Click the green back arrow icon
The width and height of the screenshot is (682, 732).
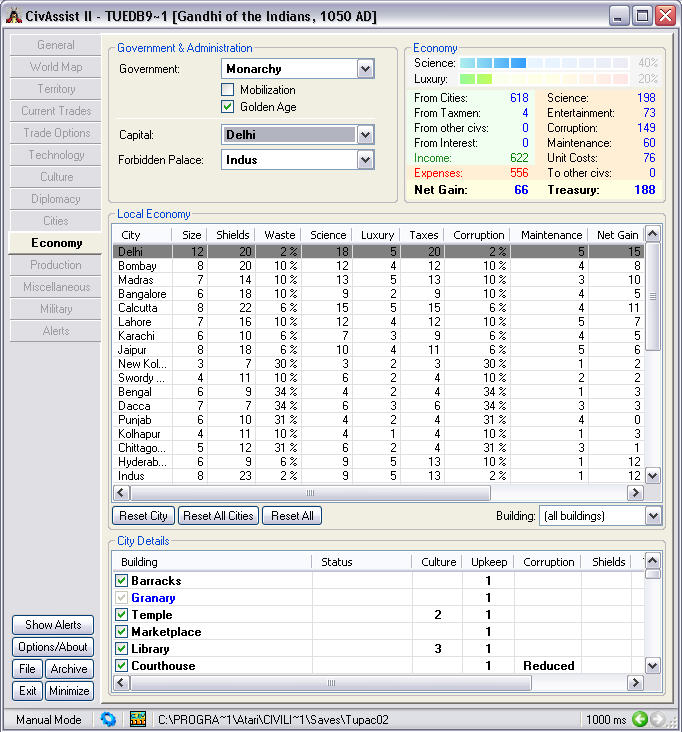pyautogui.click(x=640, y=719)
